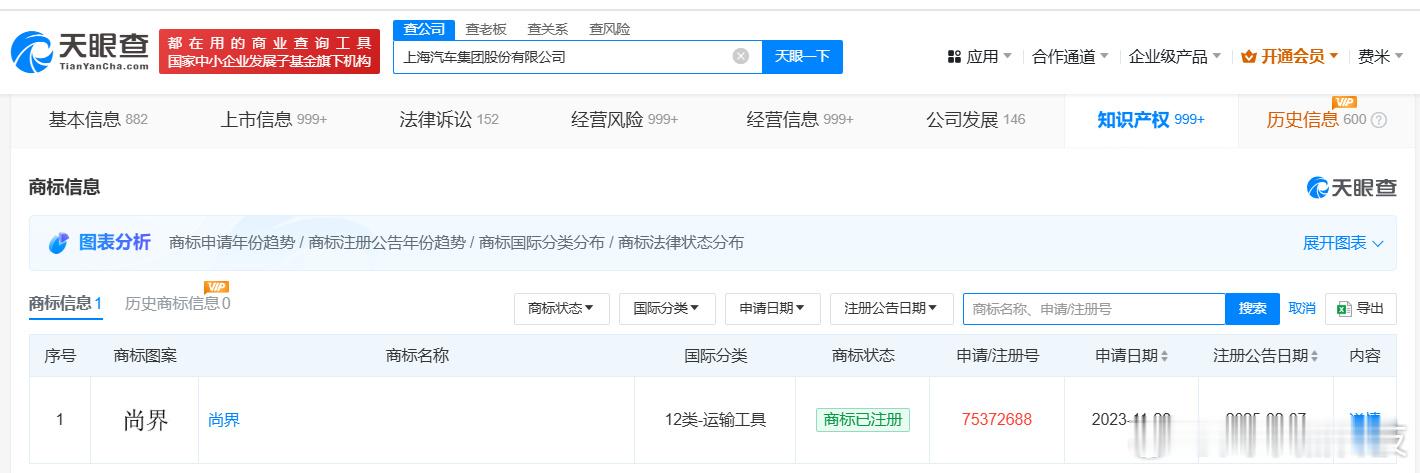
Task: Click the 商标申请年份趋势 chart link
Action: 232,243
